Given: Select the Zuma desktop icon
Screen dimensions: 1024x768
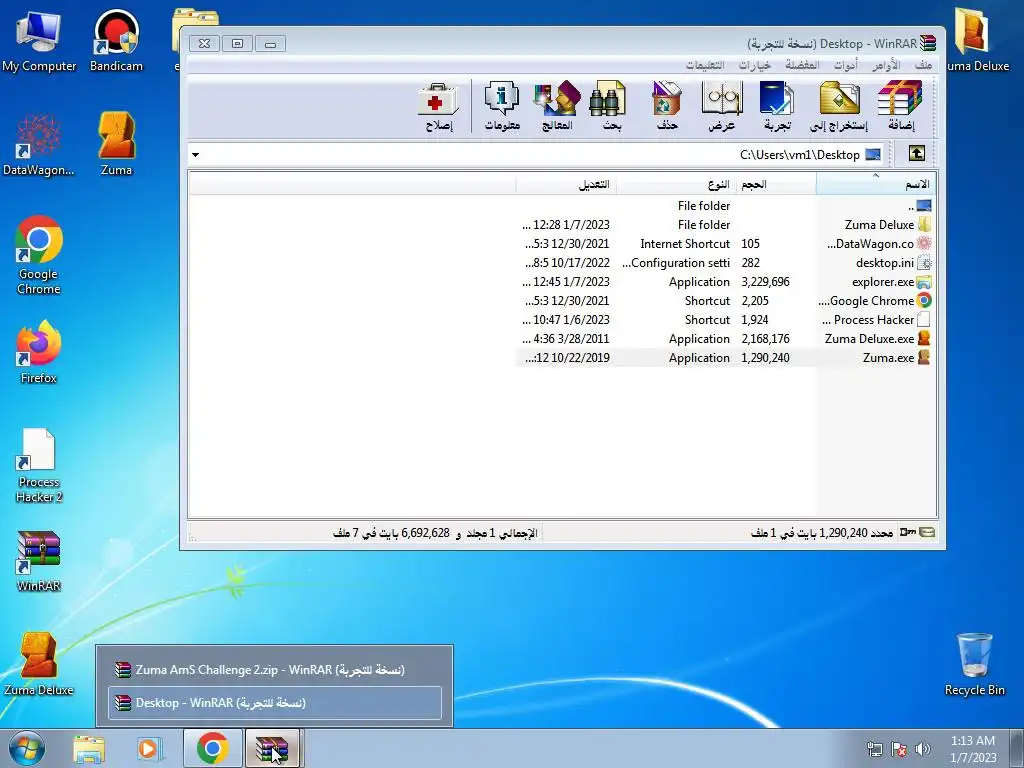Looking at the screenshot, I should tap(116, 145).
